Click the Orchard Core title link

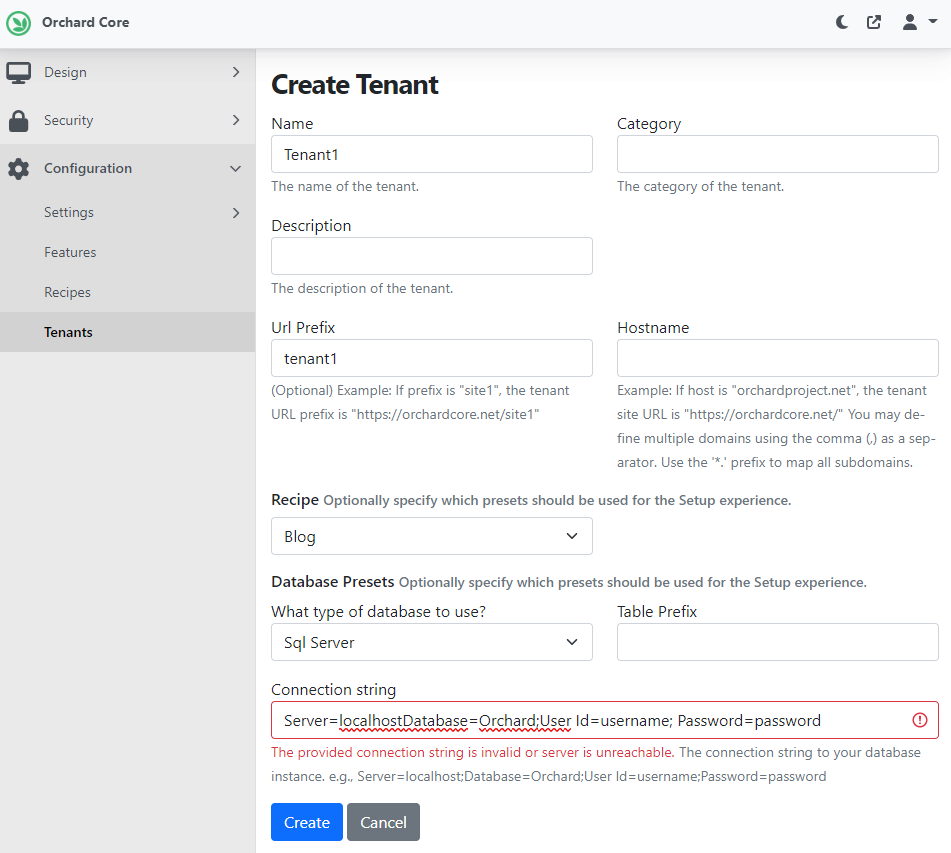pos(86,22)
